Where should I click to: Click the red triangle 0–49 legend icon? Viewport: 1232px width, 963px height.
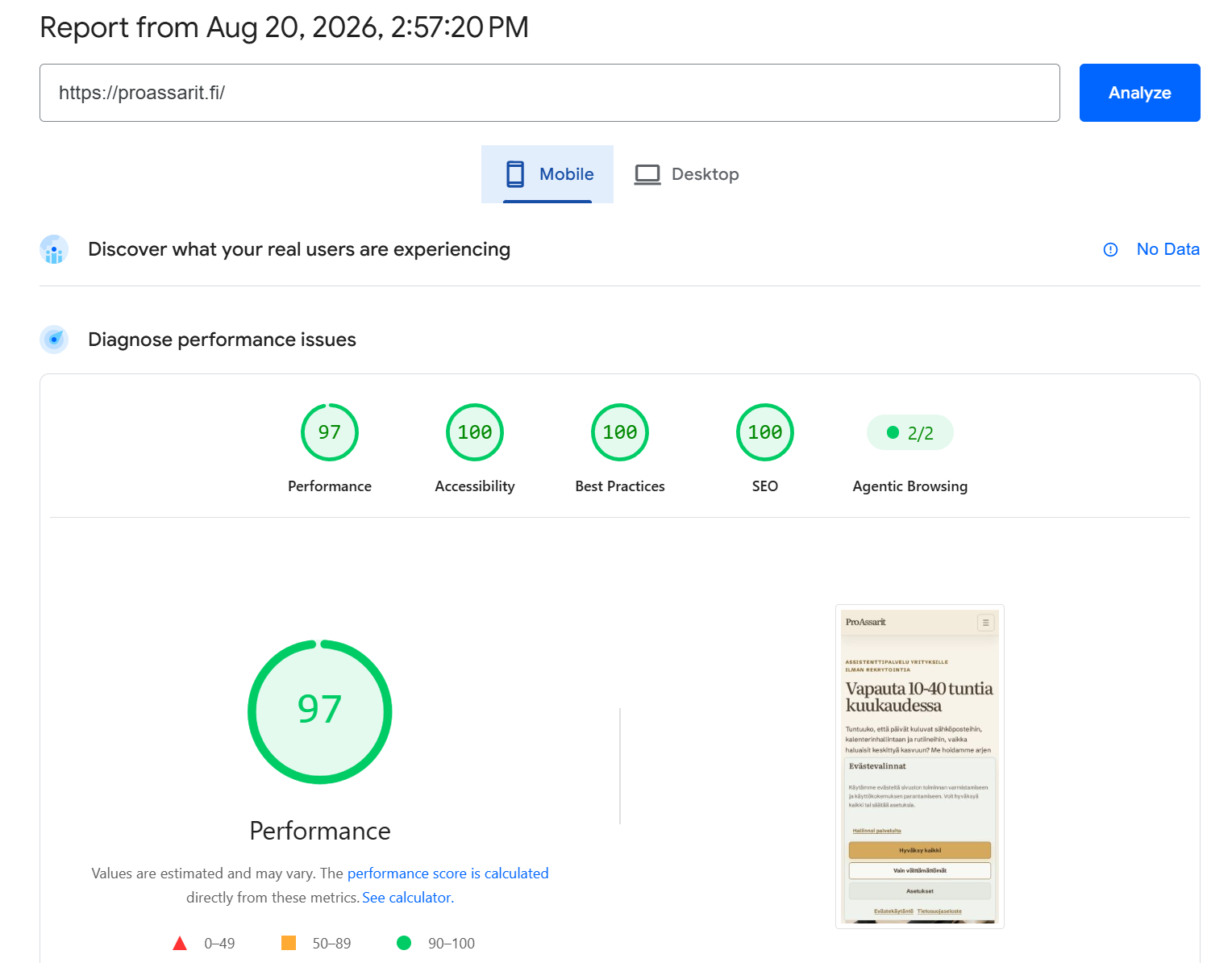click(180, 943)
